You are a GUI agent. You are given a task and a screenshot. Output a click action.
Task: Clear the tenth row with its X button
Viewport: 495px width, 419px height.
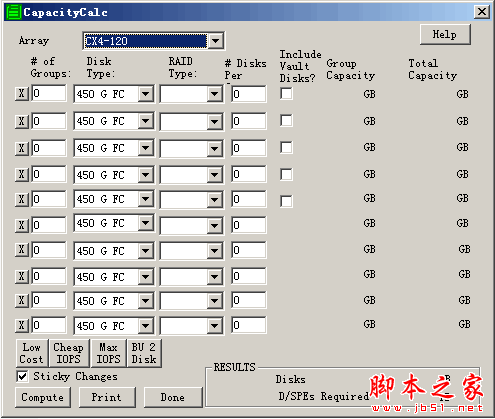pyautogui.click(x=22, y=325)
